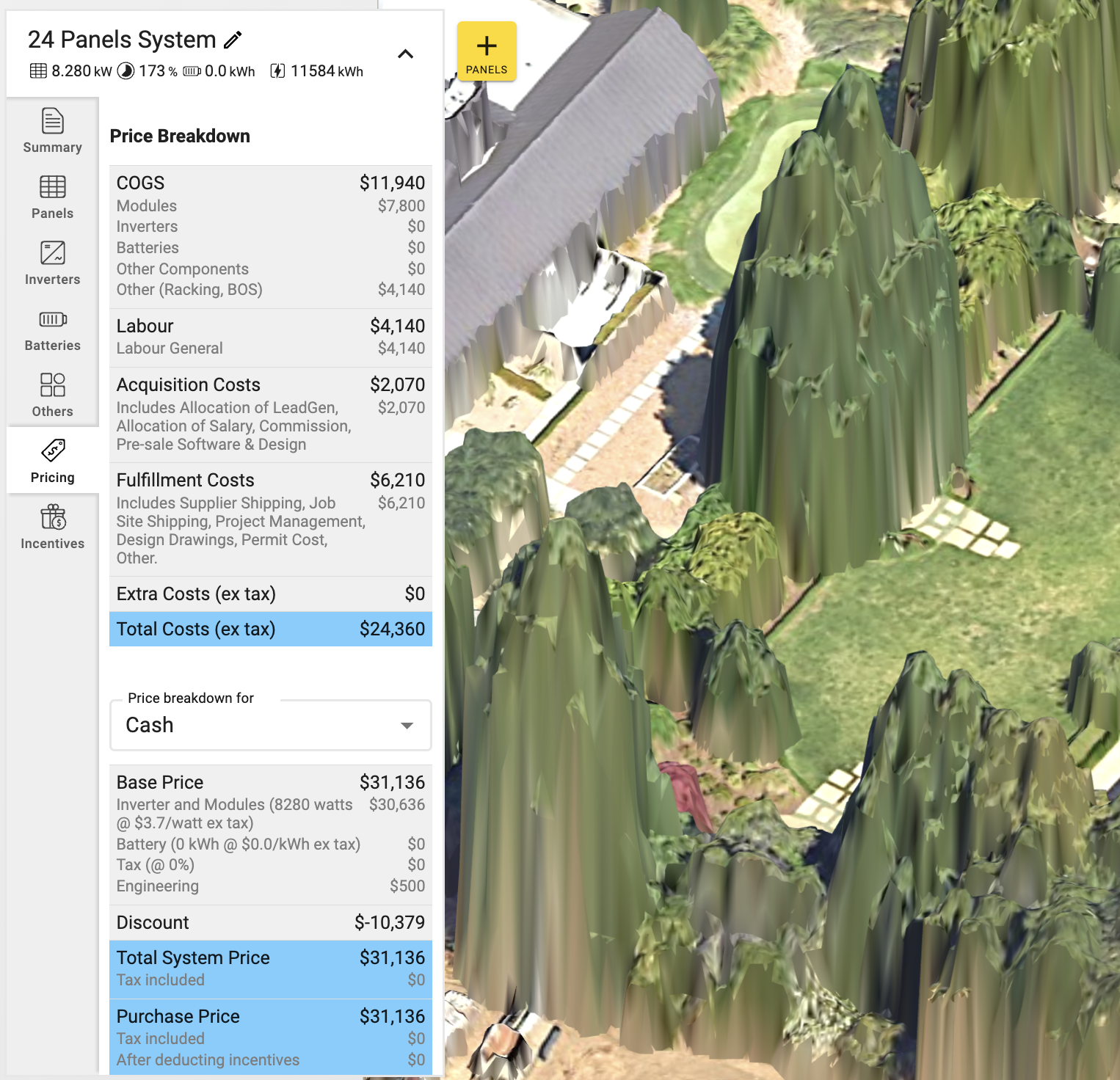This screenshot has width=1120, height=1080.
Task: Click the battery capacity icon in header
Action: [x=192, y=71]
